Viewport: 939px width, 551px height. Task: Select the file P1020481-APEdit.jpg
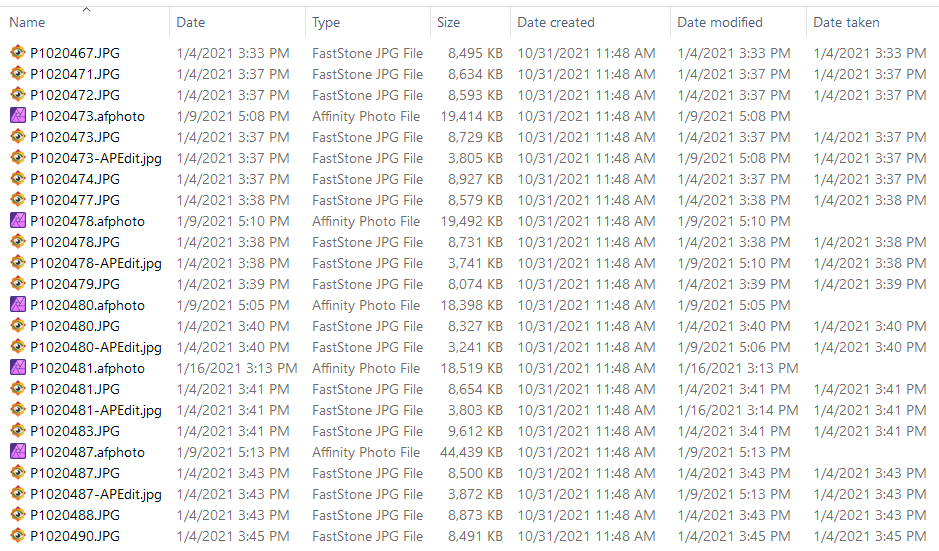tap(96, 410)
